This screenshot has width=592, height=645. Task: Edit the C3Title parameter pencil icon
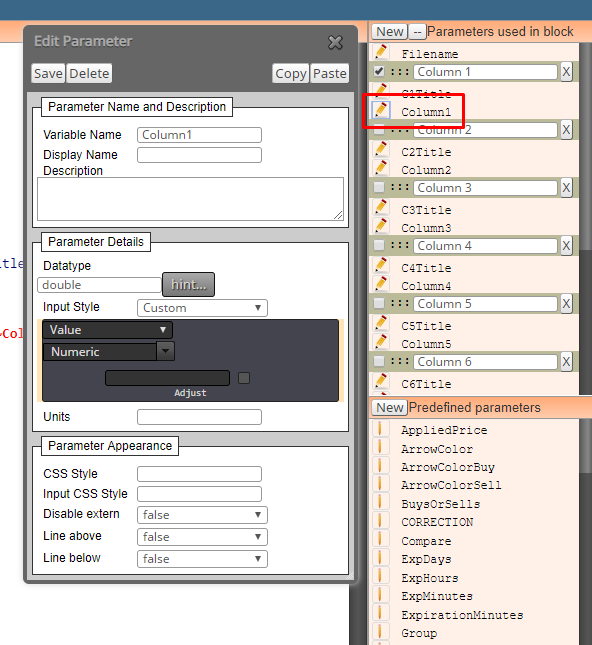[x=381, y=208]
